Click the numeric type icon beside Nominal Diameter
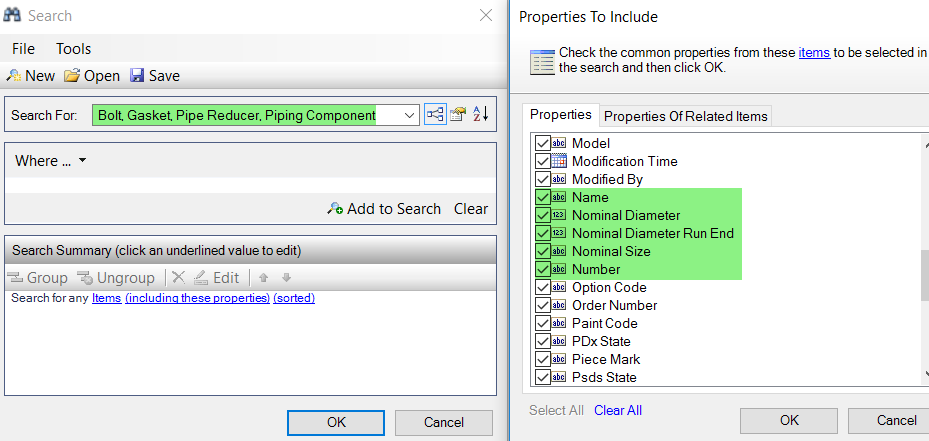929x441 pixels. point(559,215)
